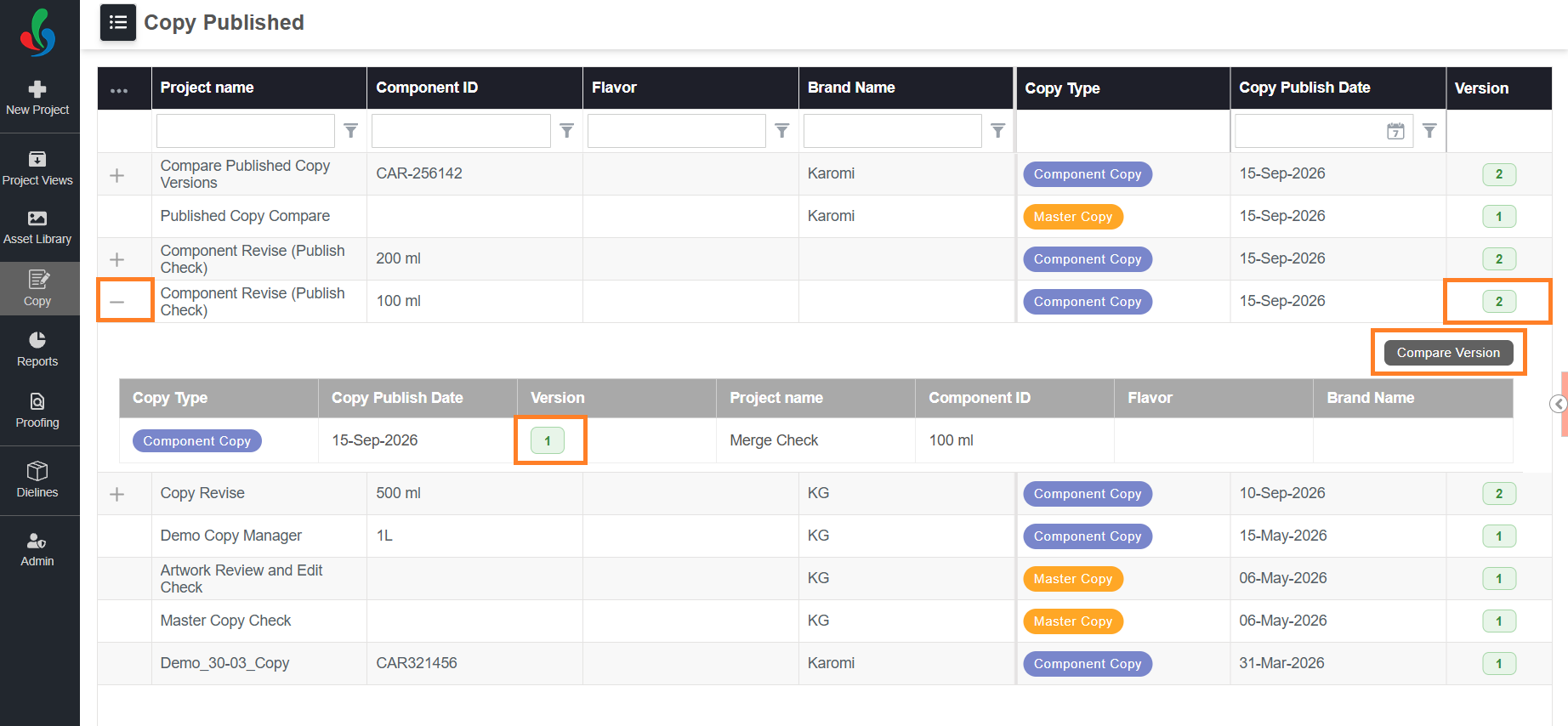Sort by Brand Name column header
Viewport: 1568px width, 726px height.
point(850,88)
